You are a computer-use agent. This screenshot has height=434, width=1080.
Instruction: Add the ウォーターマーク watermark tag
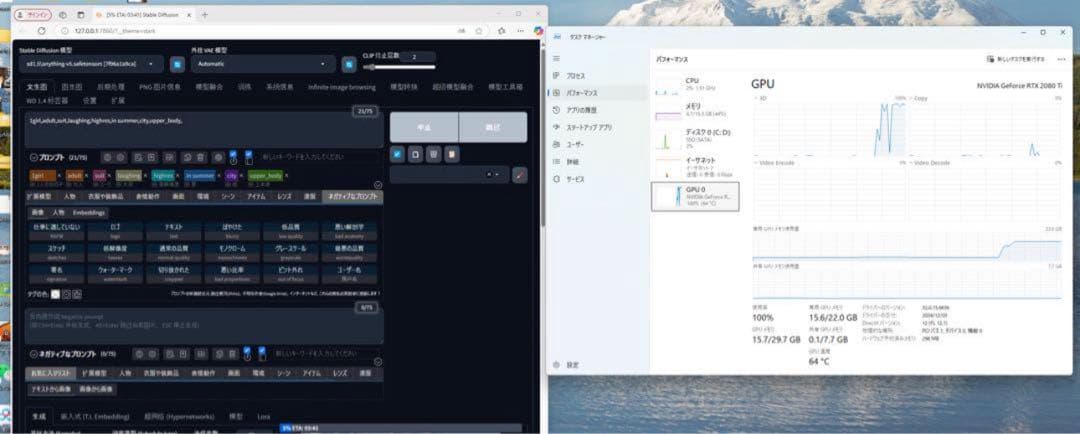point(115,274)
